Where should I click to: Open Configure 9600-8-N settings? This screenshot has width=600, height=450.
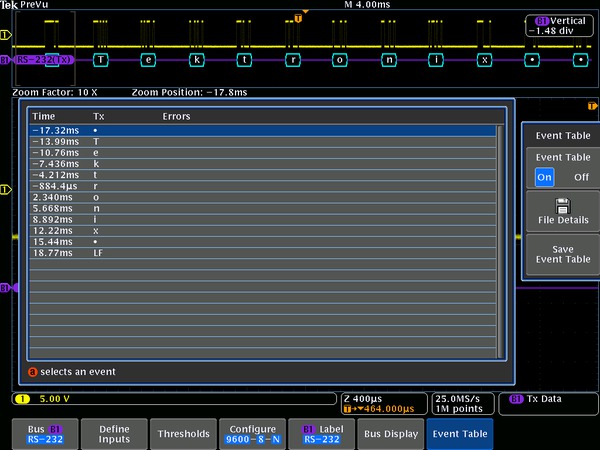pyautogui.click(x=248, y=433)
